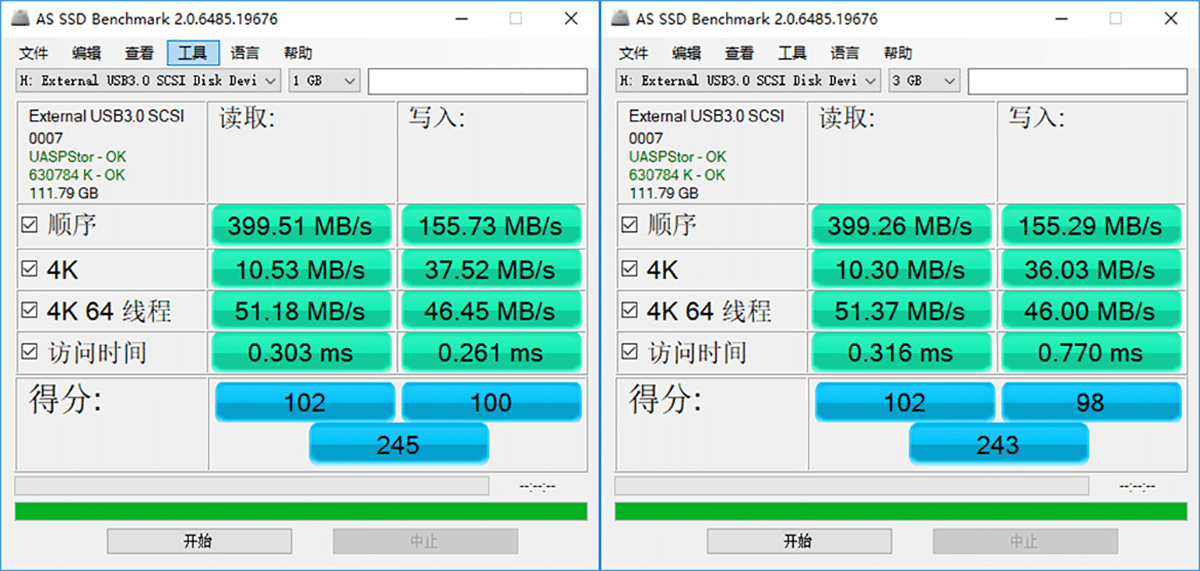
Task: Click the AS SSD app icon in right window title bar
Action: pyautogui.click(x=621, y=18)
